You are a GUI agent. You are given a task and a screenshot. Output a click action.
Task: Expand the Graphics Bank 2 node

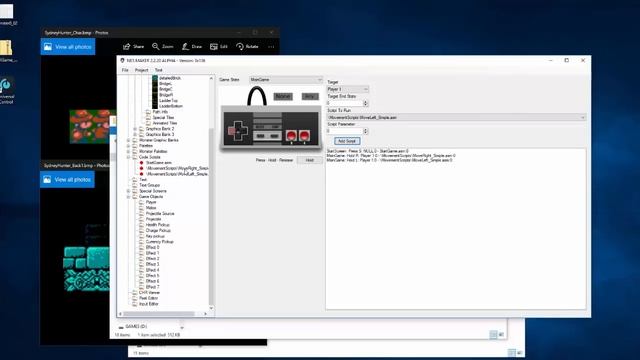tap(135, 129)
